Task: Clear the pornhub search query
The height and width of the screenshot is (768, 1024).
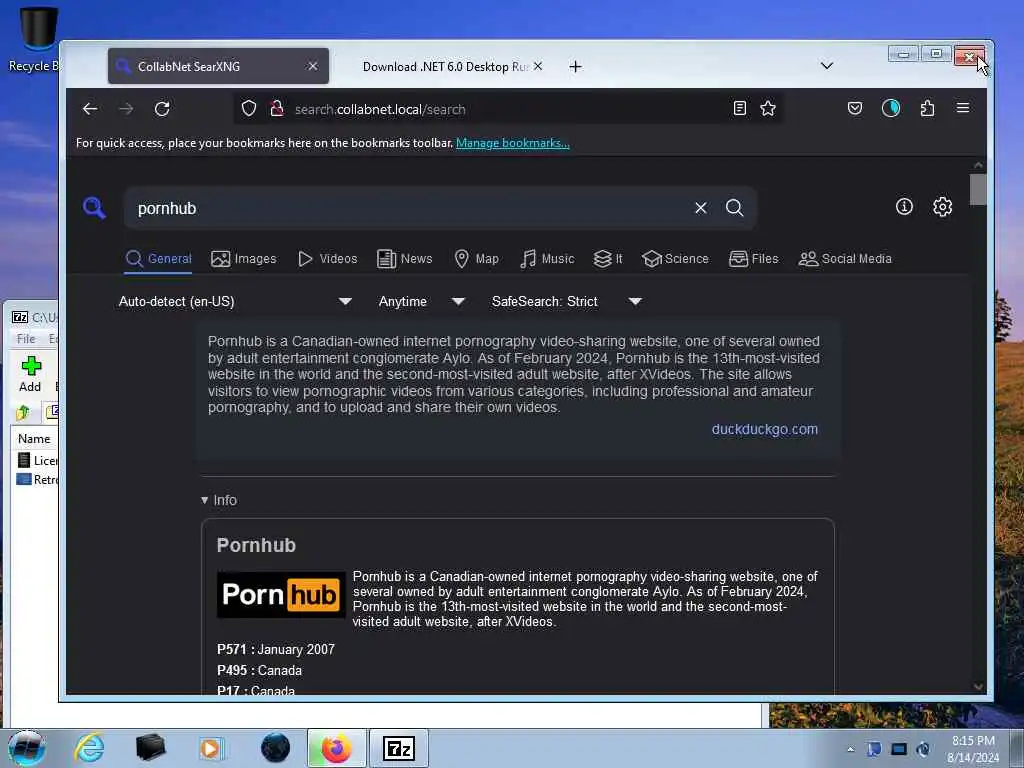Action: coord(701,208)
